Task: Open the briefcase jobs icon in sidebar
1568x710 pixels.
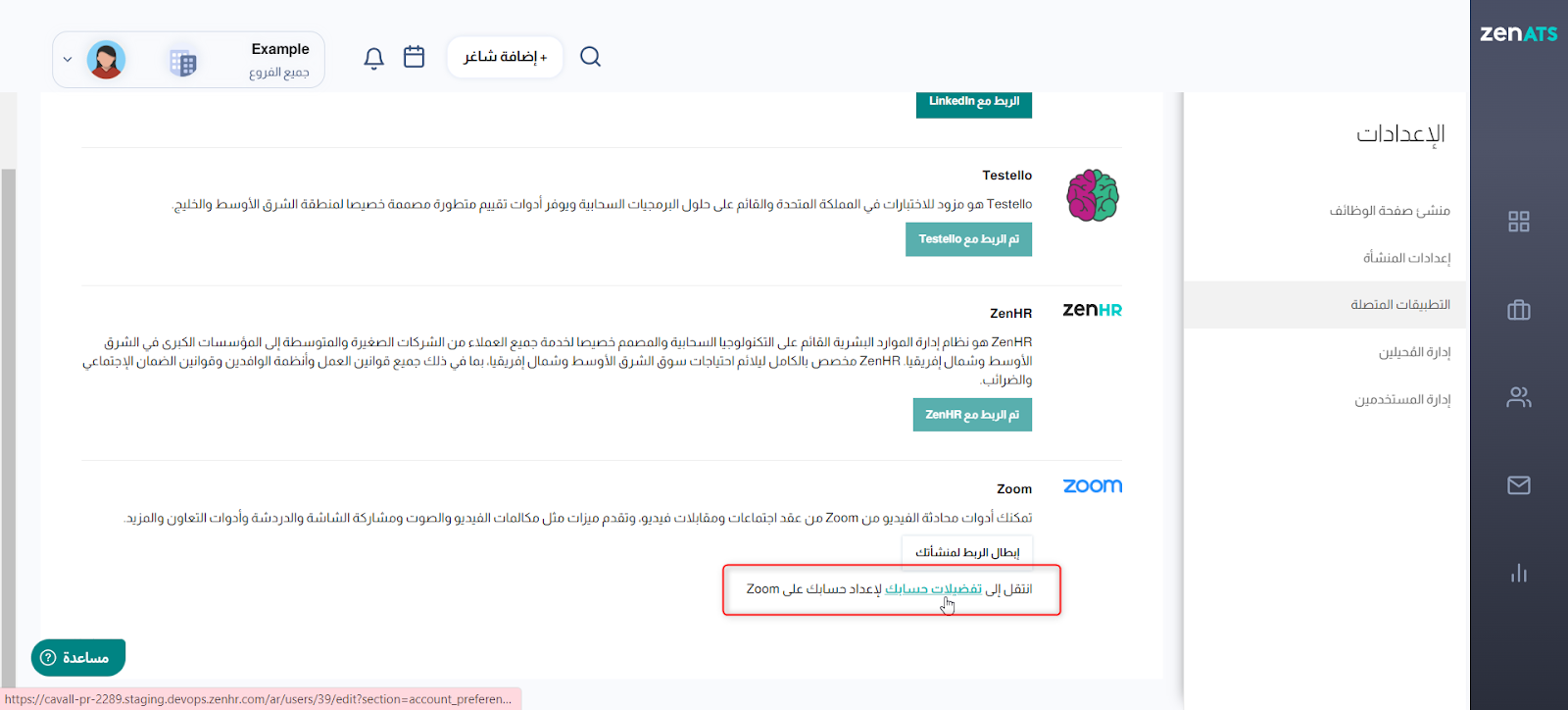Action: 1519,310
